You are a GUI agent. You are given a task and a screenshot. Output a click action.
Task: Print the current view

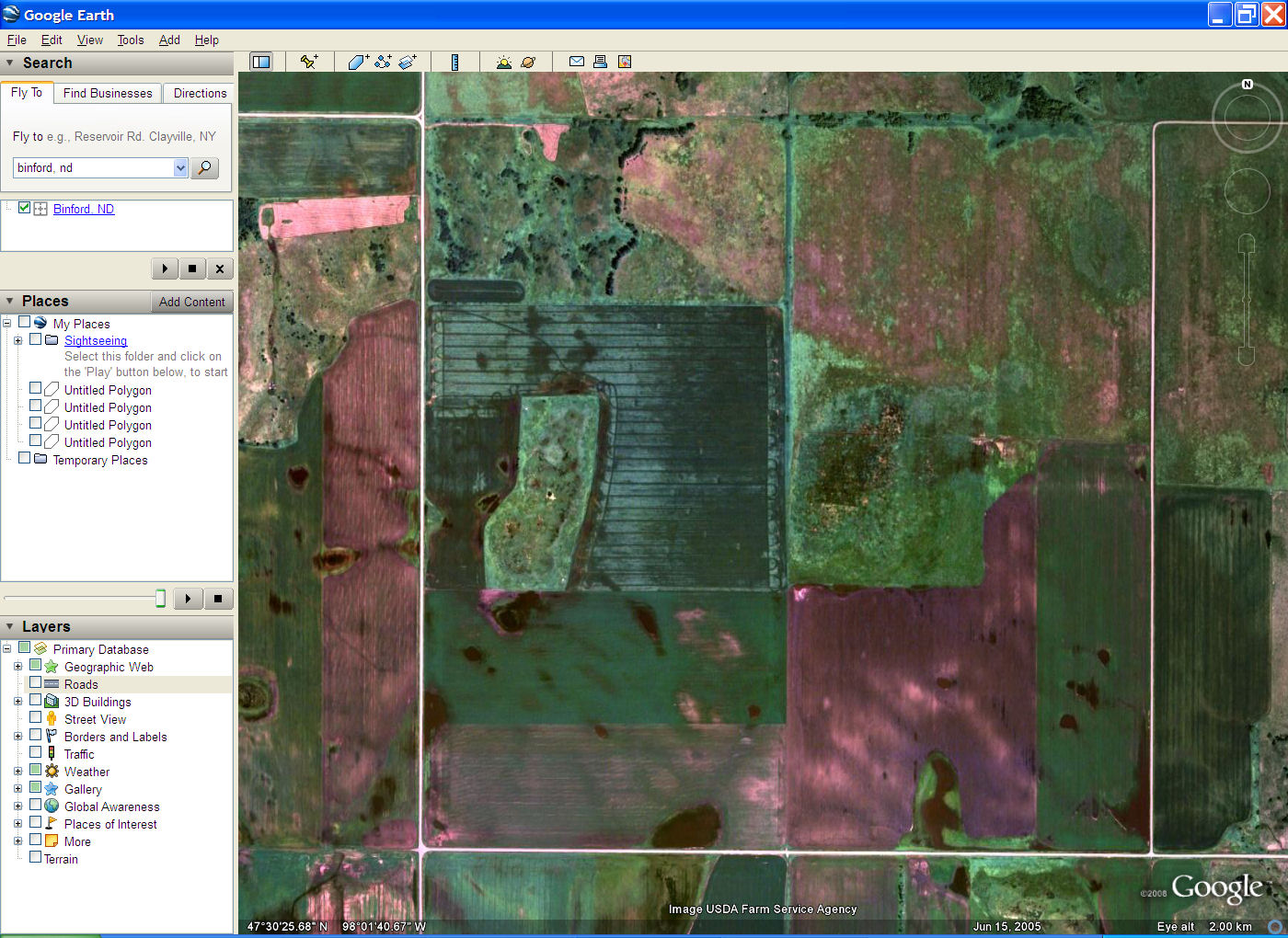(600, 62)
